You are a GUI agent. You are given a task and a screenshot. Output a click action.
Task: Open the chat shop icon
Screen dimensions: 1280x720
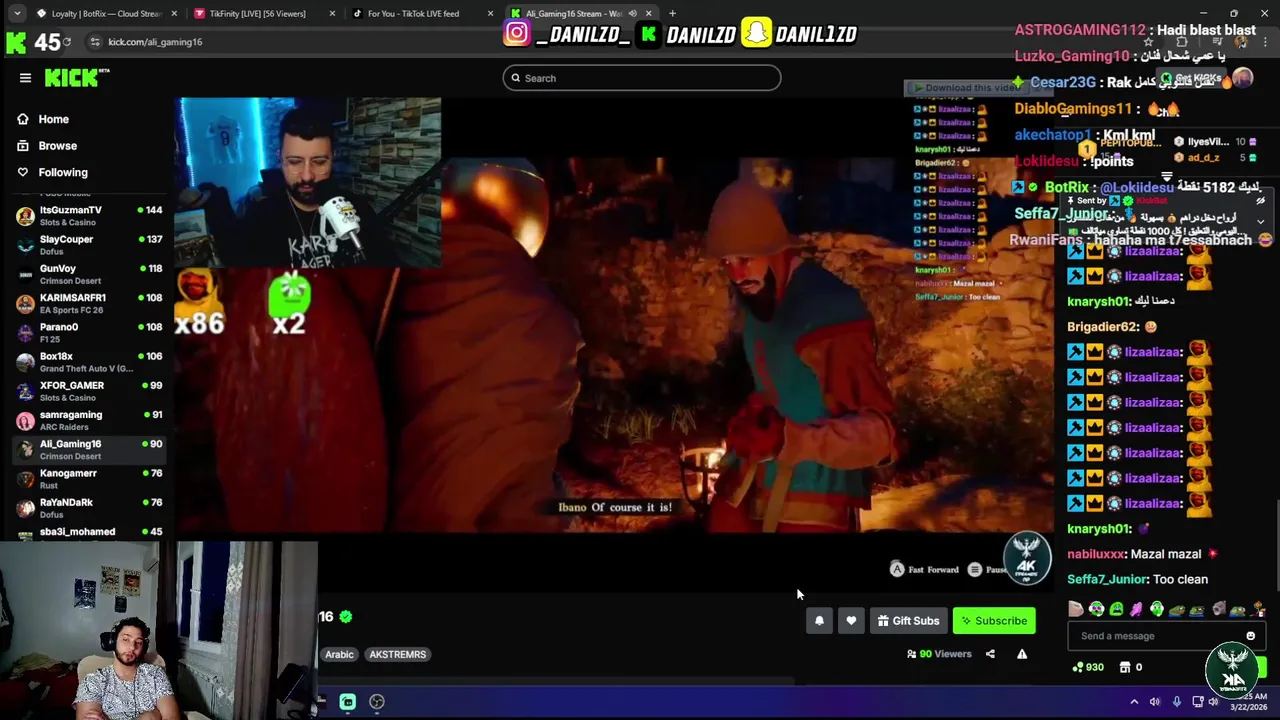1125,667
